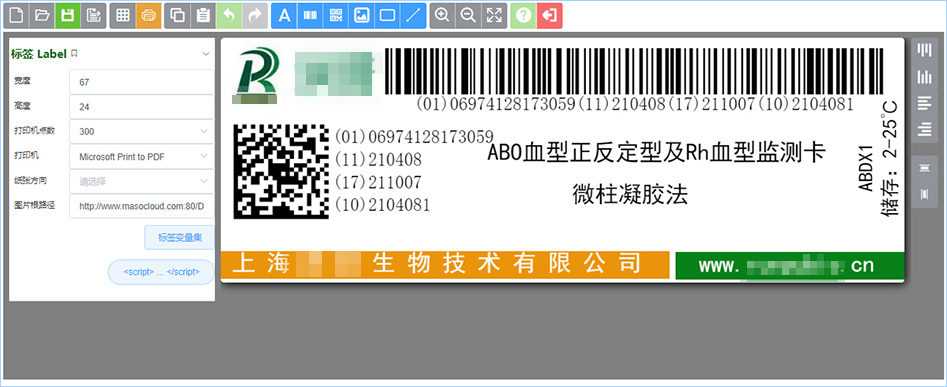Select the green www website banner
Screen dimensions: 947x387
(x=790, y=266)
